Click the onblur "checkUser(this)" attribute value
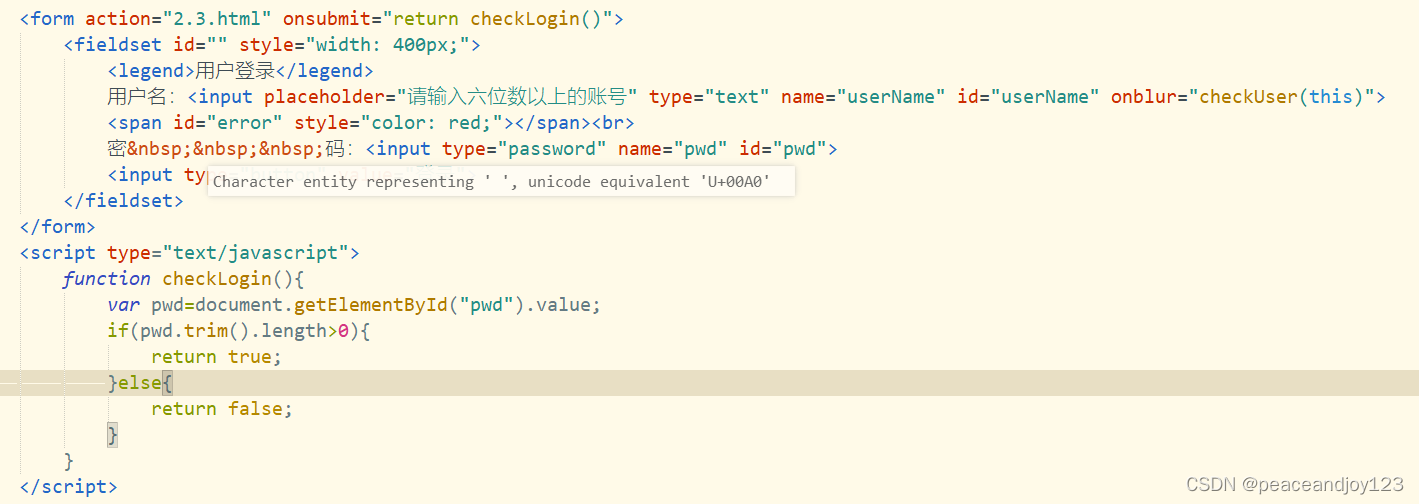1419x504 pixels. (x=1281, y=97)
